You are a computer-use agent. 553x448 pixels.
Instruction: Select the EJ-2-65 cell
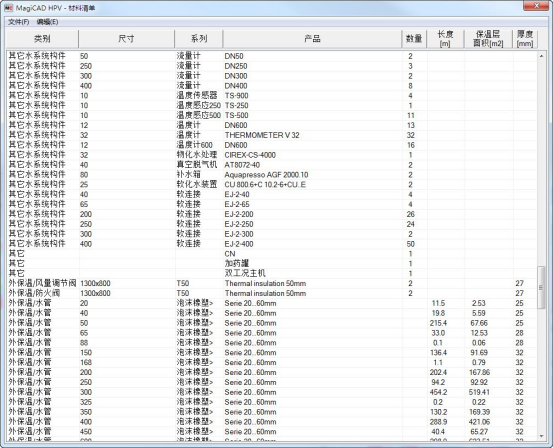point(237,204)
